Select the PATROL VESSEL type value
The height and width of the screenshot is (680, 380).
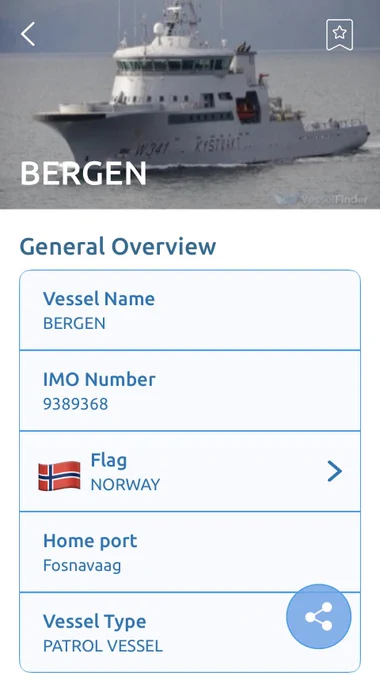[x=103, y=646]
